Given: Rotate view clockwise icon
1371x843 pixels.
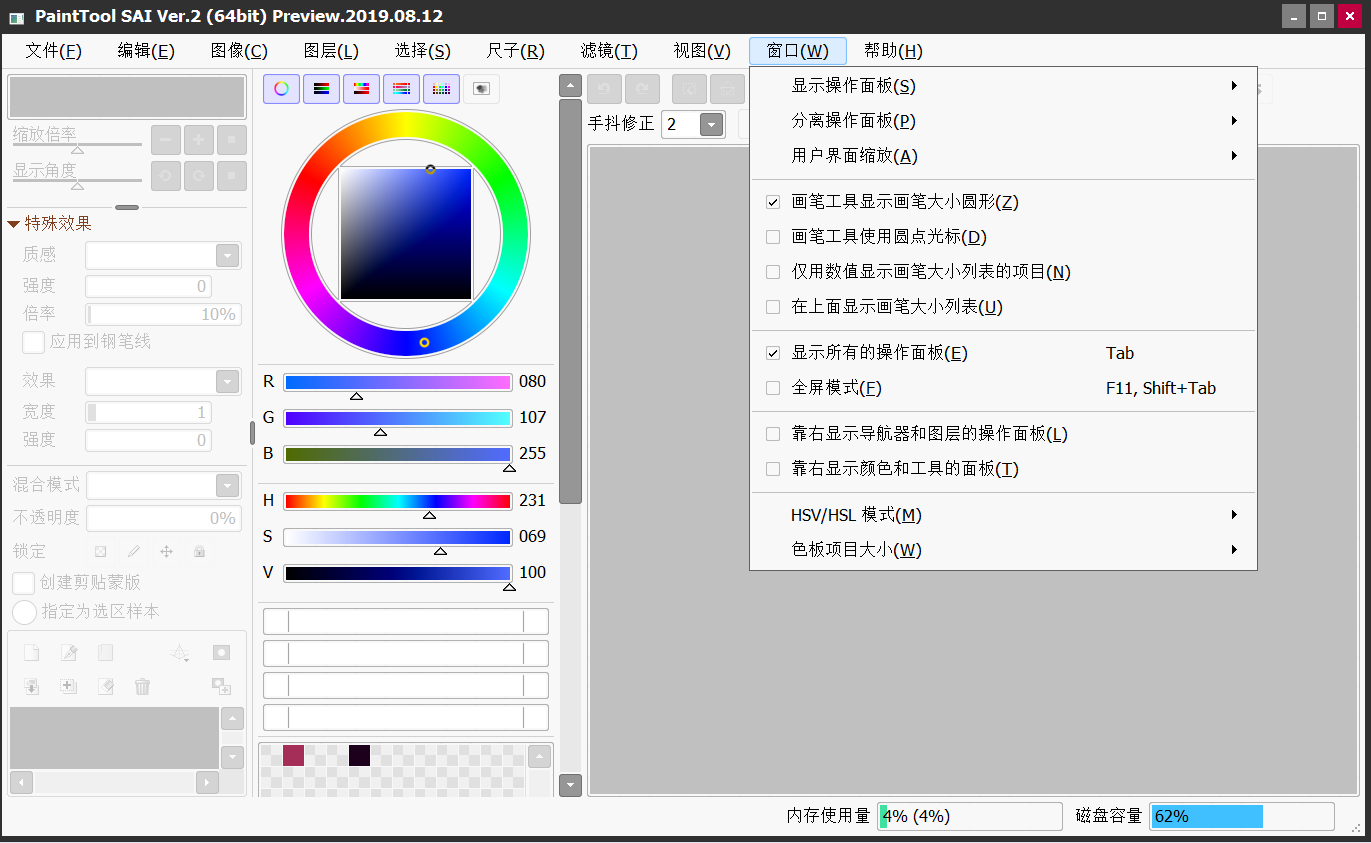Looking at the screenshot, I should [x=199, y=175].
